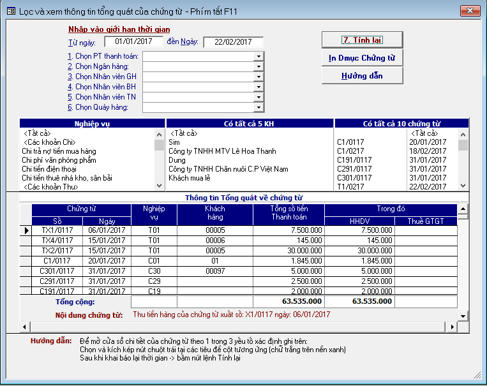Select customer 'Sim'
Image resolution: width=487 pixels, height=386 pixels.
point(174,142)
